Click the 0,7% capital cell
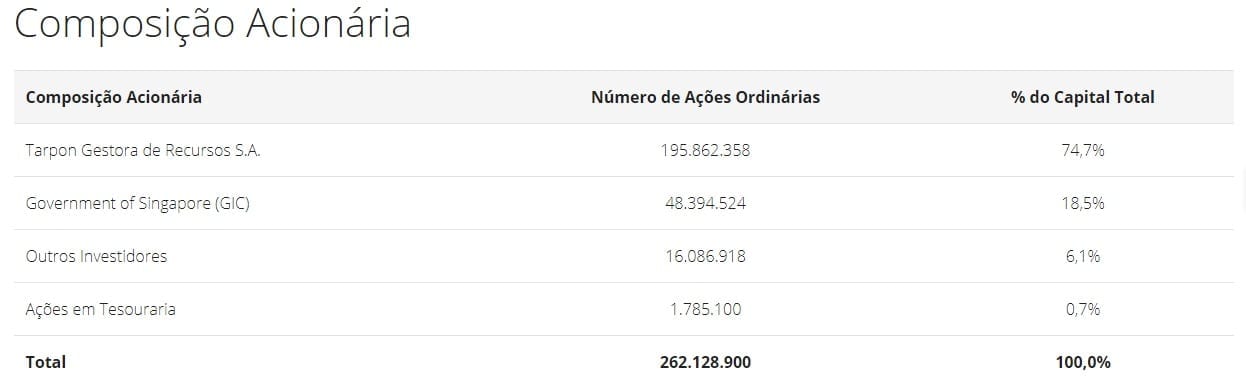This screenshot has height=390, width=1246. 1083,309
